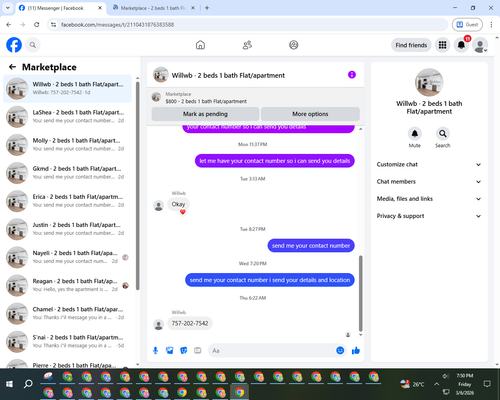
Task: Choose a sticker icon
Action: pos(184,350)
